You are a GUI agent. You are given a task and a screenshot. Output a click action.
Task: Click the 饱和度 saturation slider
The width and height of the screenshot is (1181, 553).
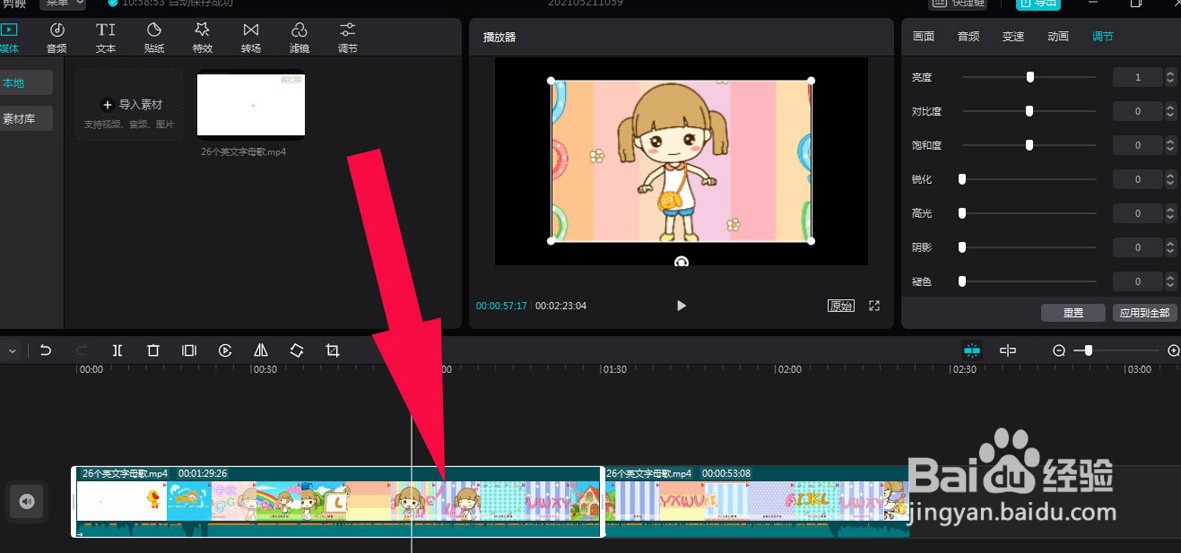[x=1029, y=145]
